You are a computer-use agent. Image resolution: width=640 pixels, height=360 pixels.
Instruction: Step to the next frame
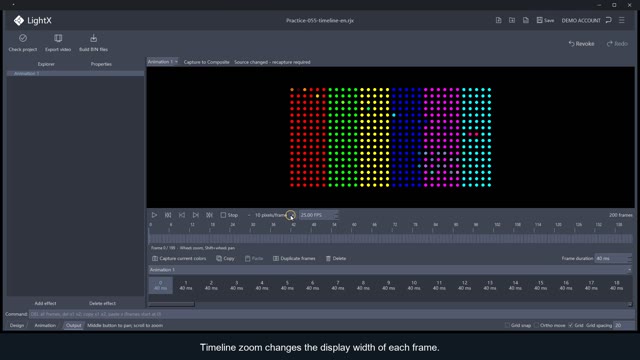coord(196,215)
